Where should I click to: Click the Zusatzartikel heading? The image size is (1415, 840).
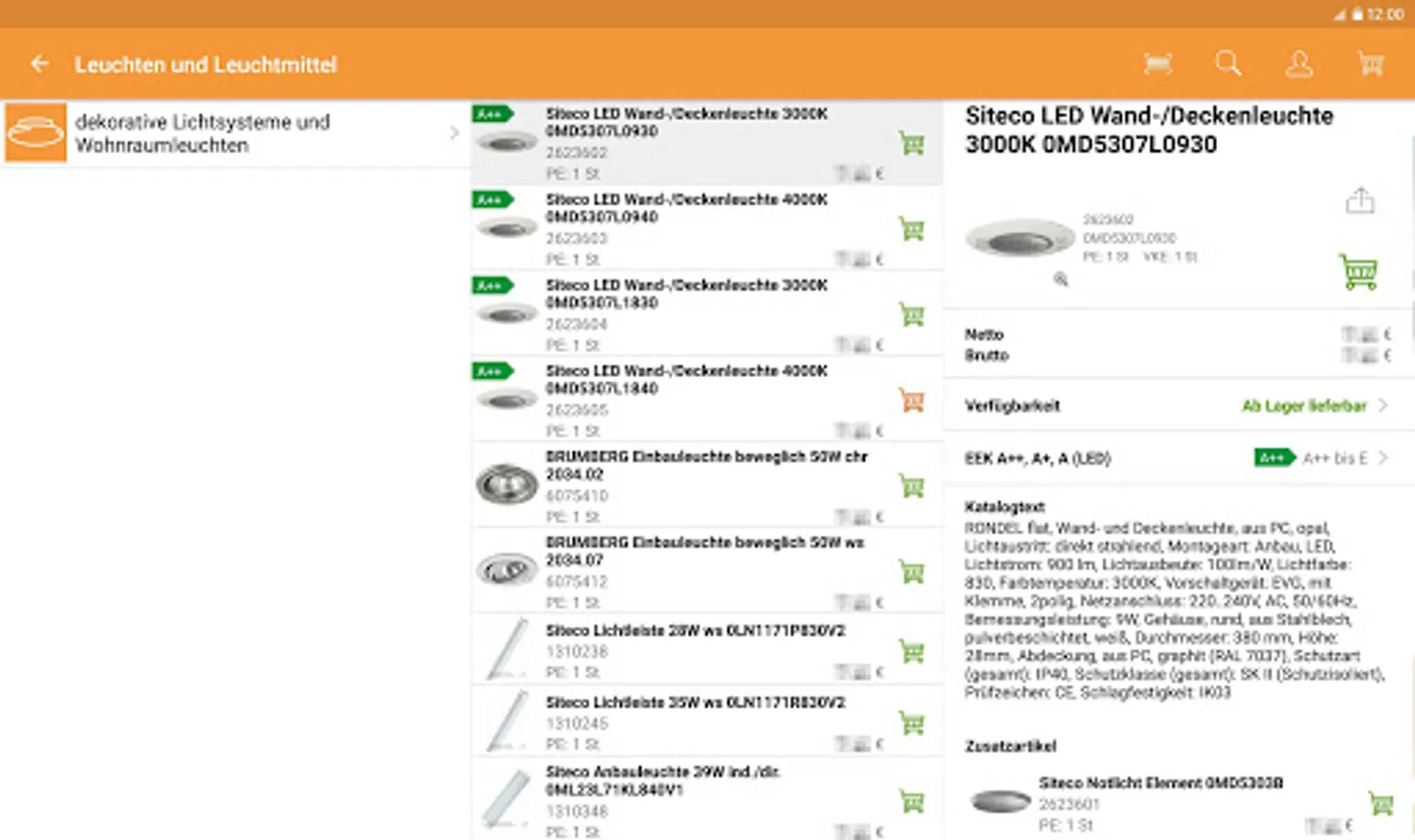click(x=1010, y=746)
